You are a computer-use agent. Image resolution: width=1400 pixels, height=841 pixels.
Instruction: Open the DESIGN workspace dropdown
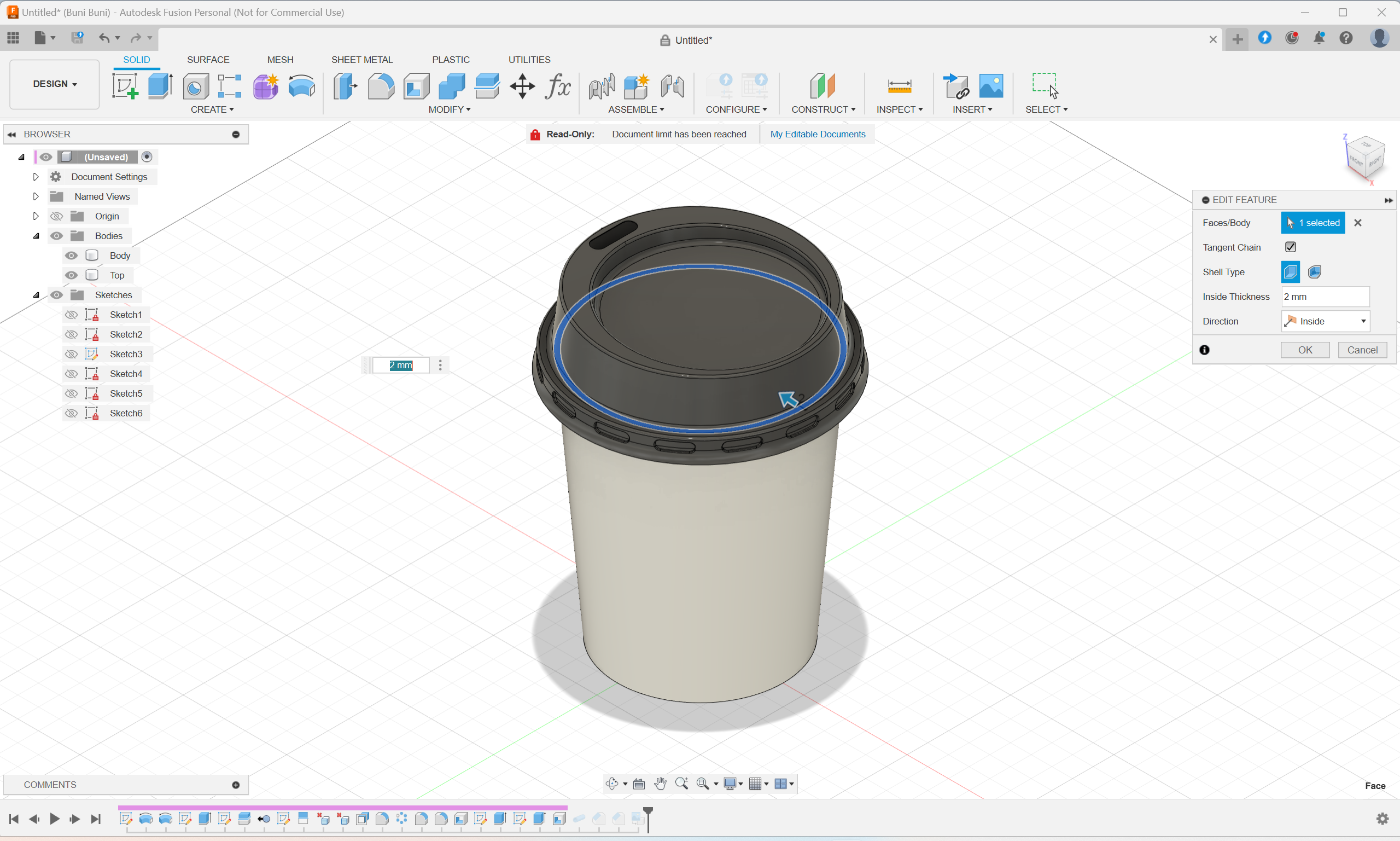coord(54,84)
